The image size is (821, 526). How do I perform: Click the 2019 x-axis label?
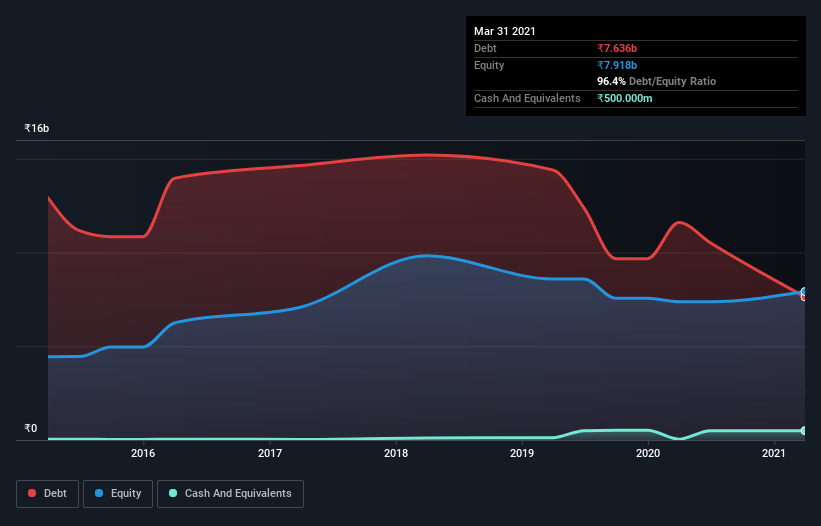point(522,453)
